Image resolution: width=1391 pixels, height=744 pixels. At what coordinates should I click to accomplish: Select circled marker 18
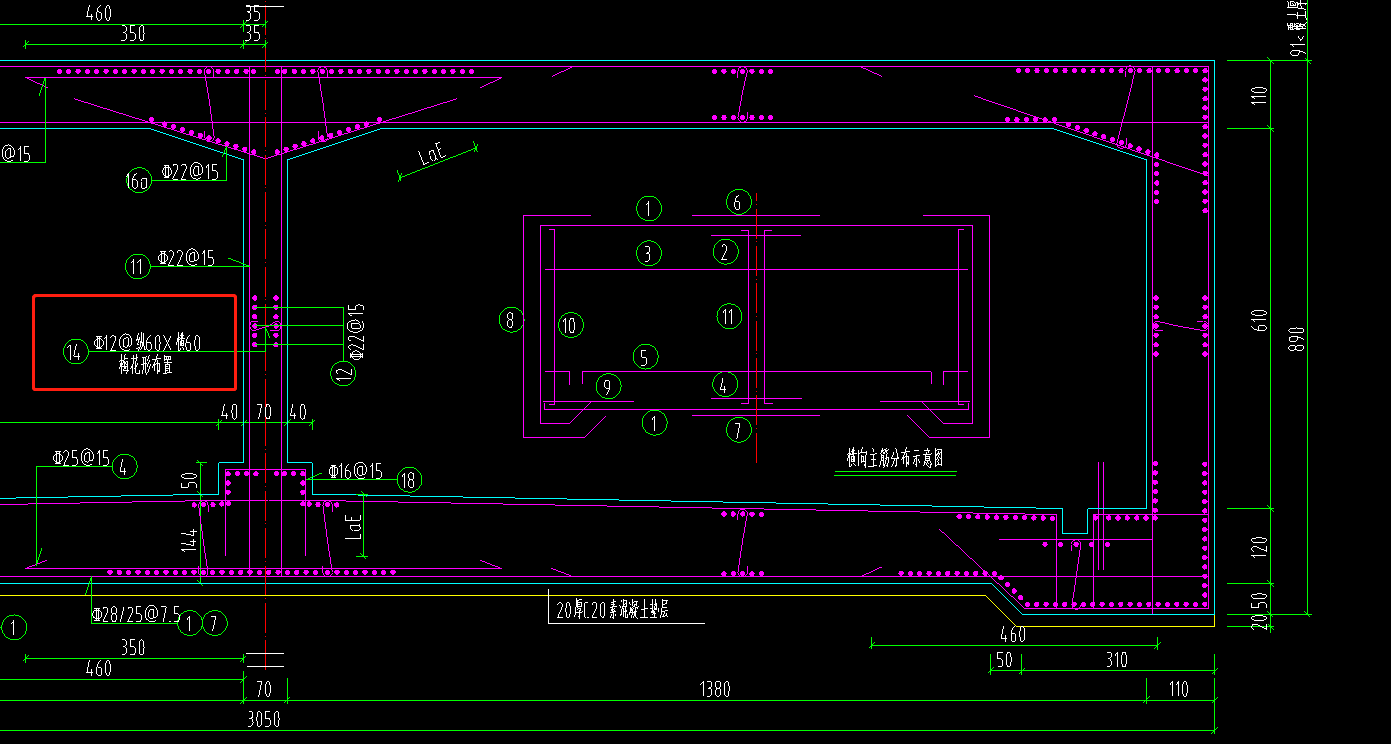click(408, 480)
